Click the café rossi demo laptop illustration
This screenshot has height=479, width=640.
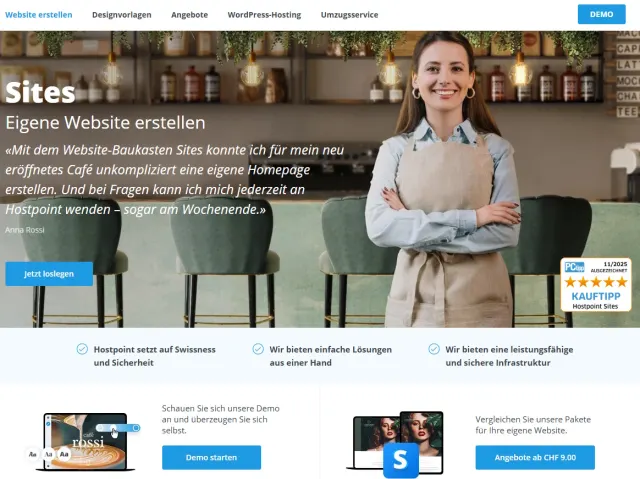coord(85,442)
